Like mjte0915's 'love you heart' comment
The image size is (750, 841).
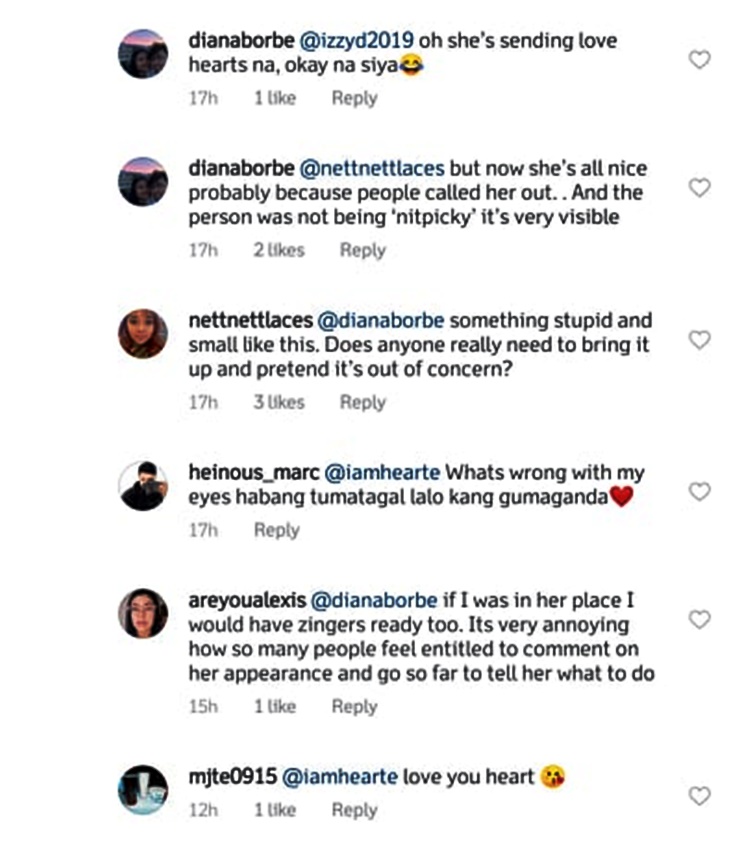[x=700, y=796]
